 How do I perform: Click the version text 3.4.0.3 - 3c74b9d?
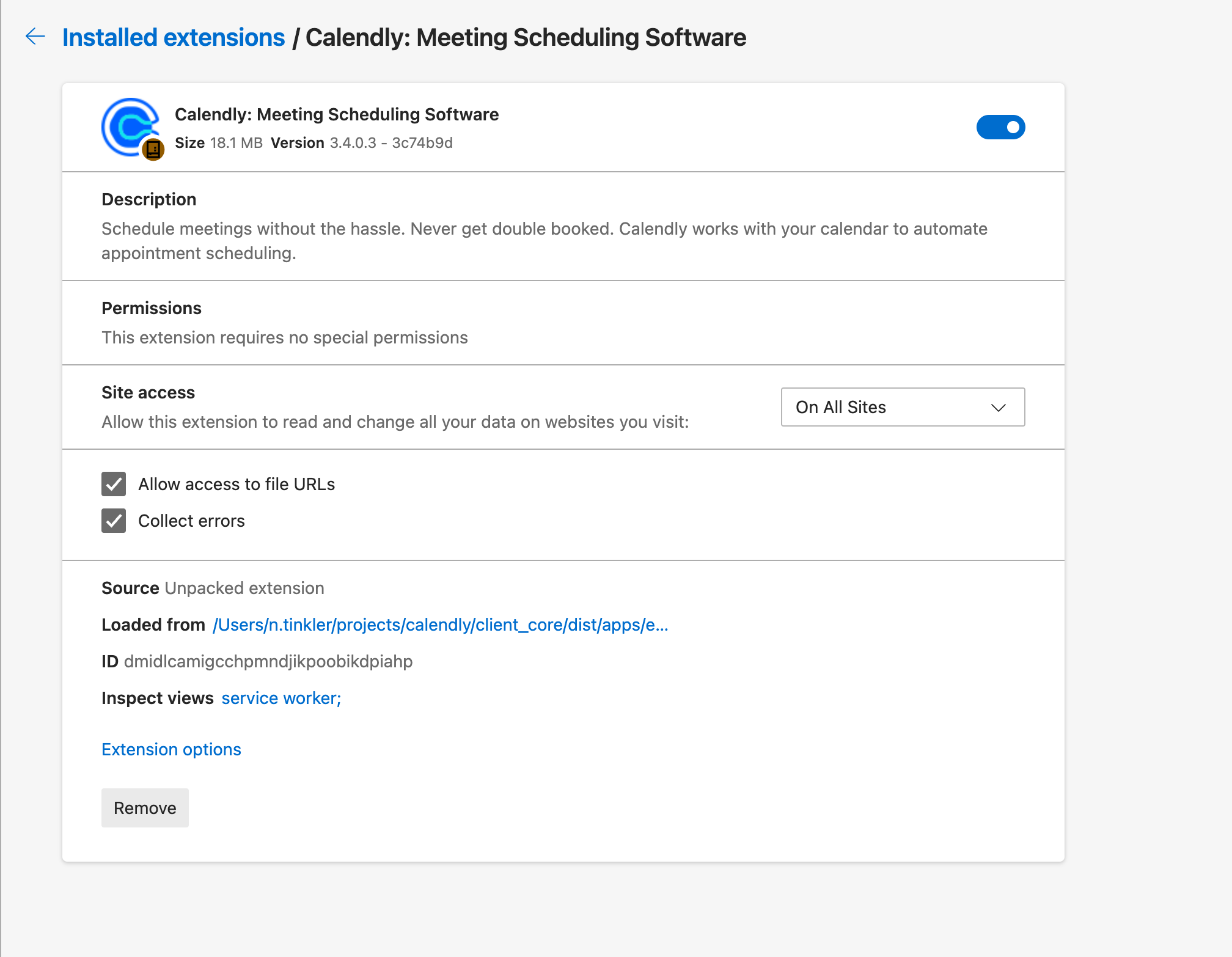(x=391, y=142)
